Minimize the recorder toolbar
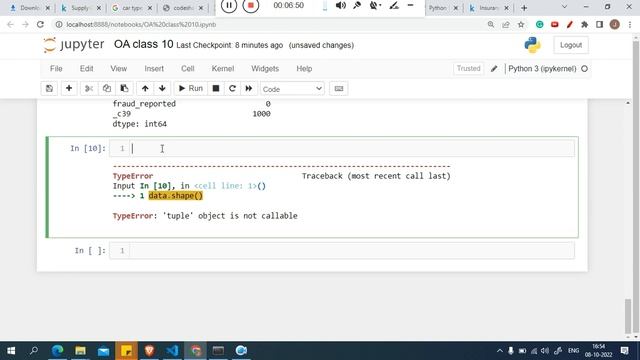The height and width of the screenshot is (360, 640). (411, 5)
